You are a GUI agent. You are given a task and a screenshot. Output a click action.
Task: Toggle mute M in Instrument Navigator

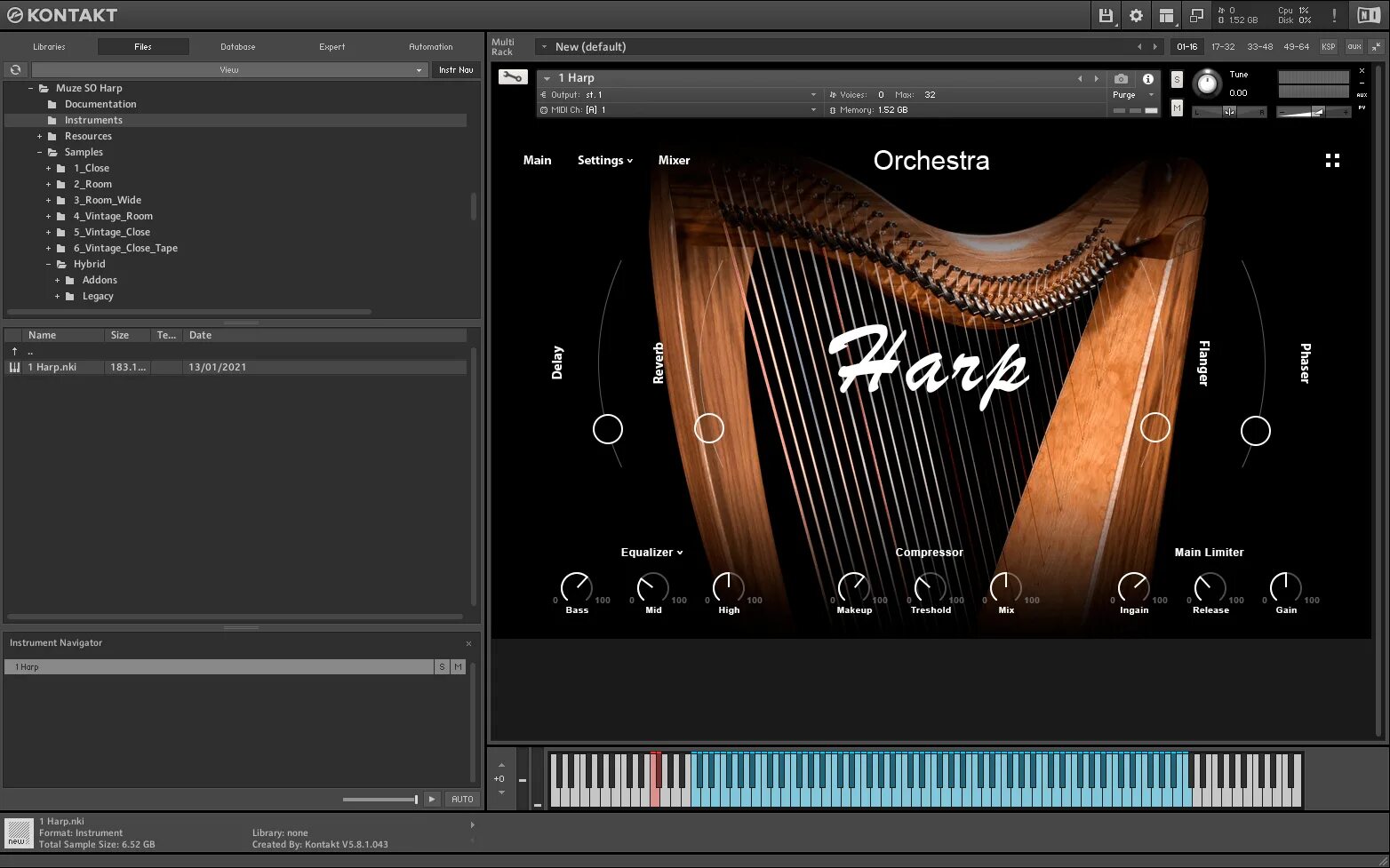(459, 666)
